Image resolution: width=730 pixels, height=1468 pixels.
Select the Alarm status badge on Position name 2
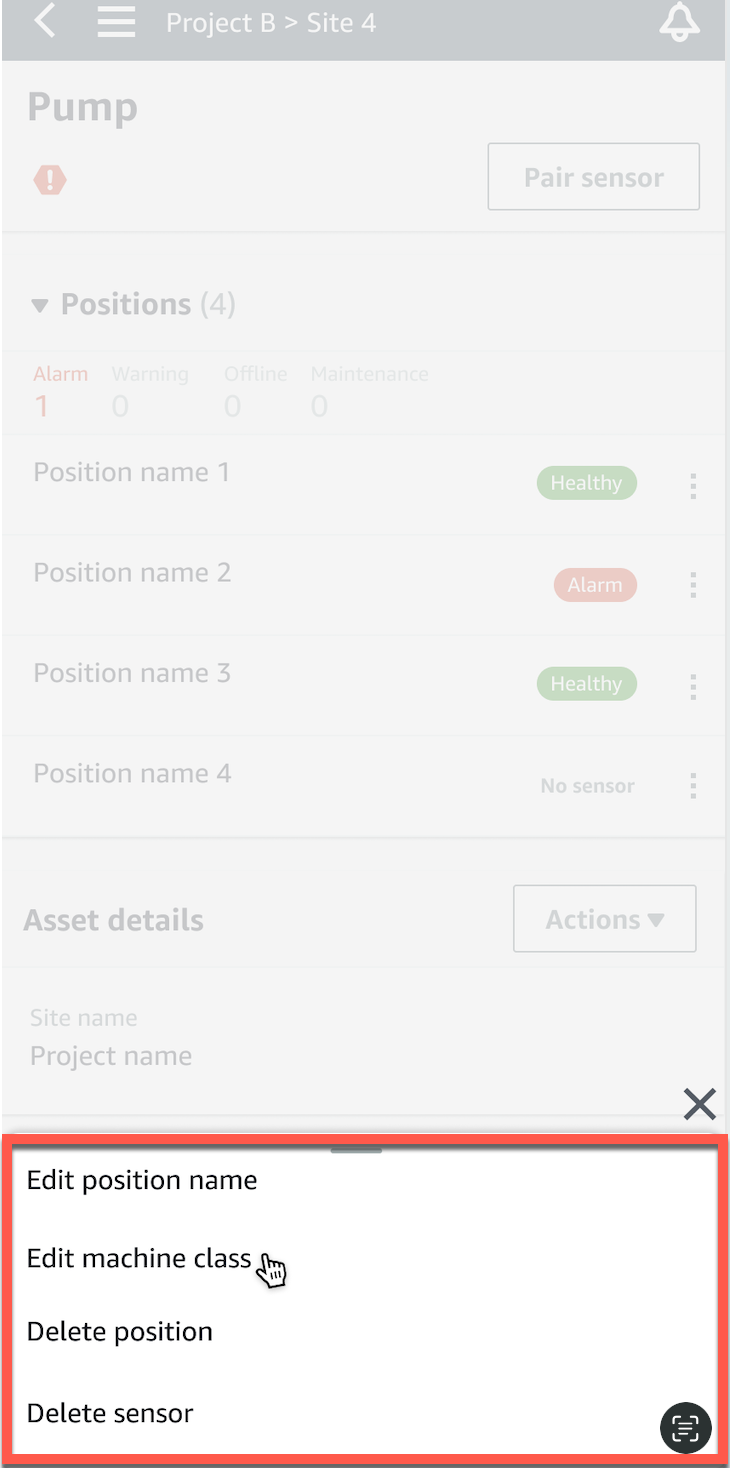click(595, 585)
